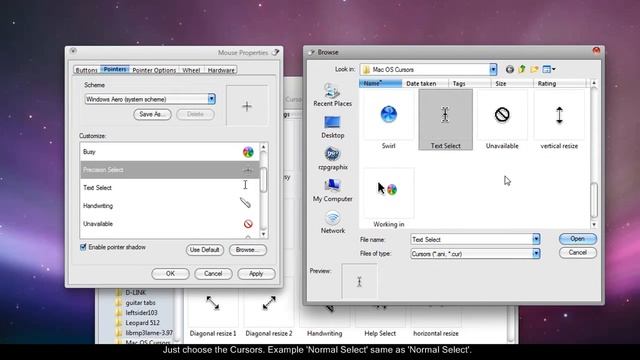Select Handwriting file in background window
Viewport: 640px width, 360px height.
coord(324,320)
